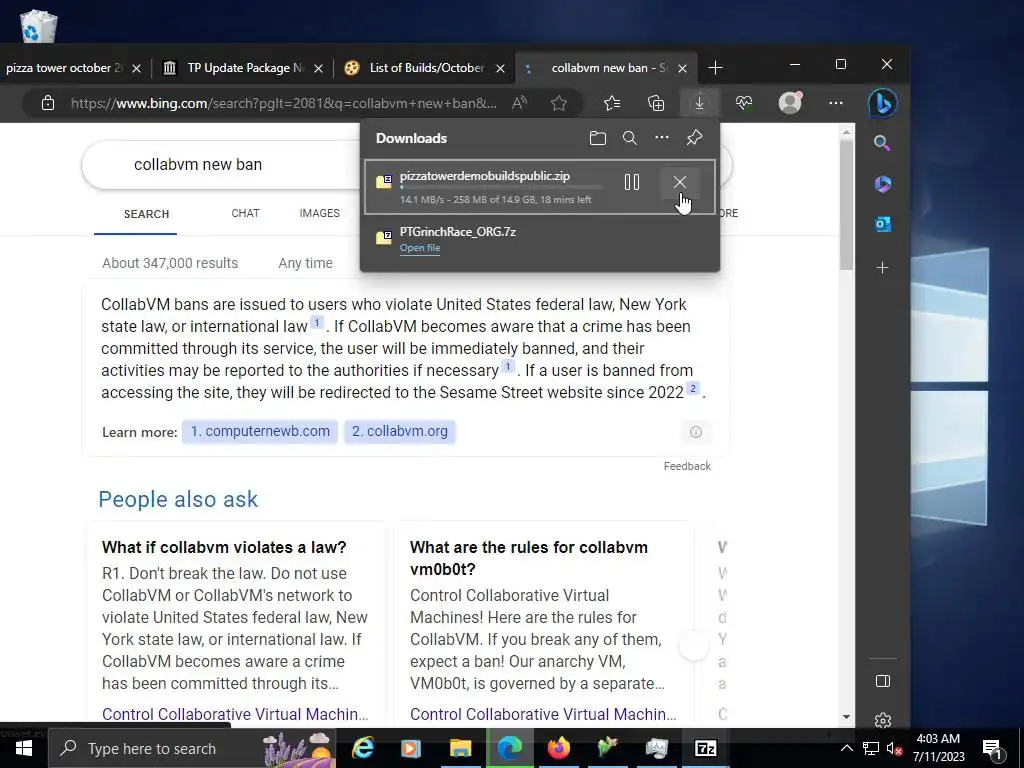Open Firefox from the taskbar

pyautogui.click(x=558, y=748)
